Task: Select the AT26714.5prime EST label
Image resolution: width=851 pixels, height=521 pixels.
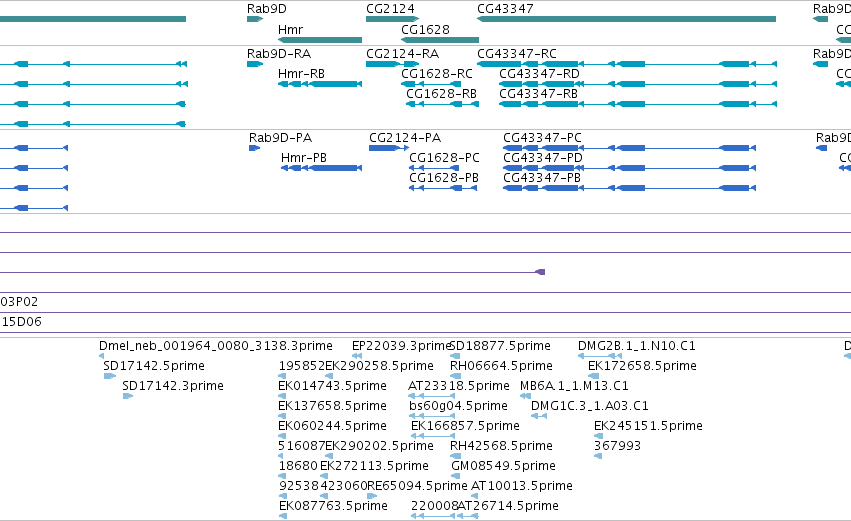Action: pyautogui.click(x=508, y=506)
